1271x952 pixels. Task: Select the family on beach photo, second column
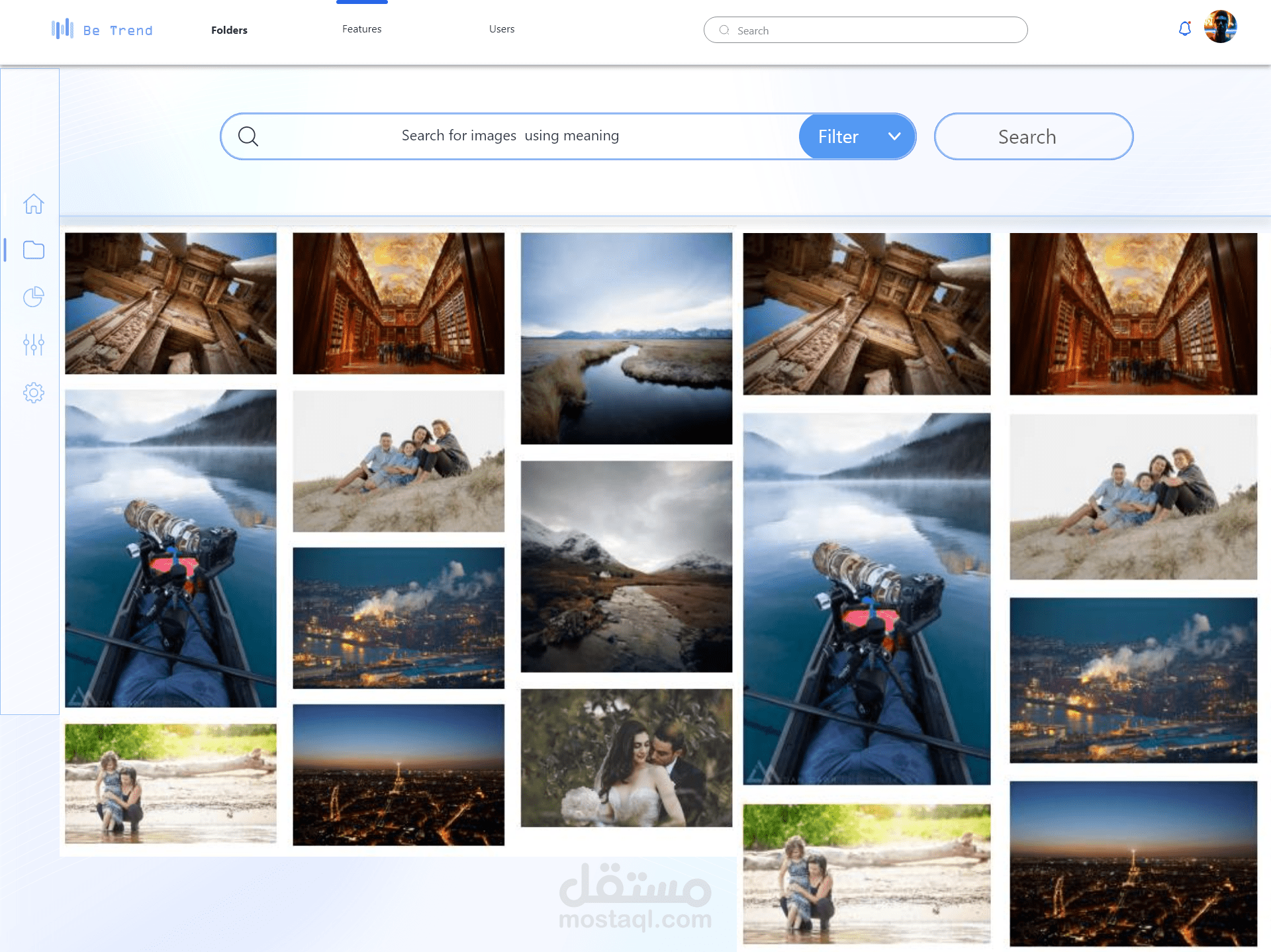coord(399,461)
